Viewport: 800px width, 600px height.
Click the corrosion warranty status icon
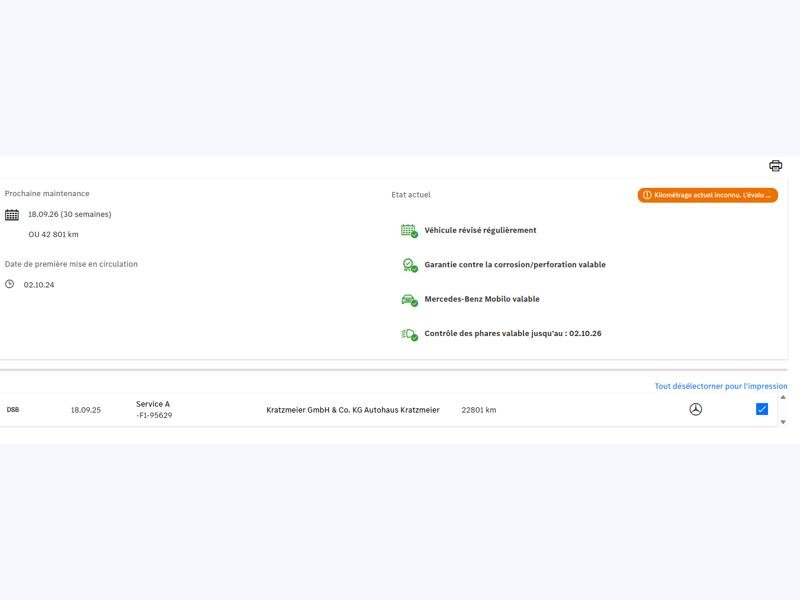409,265
